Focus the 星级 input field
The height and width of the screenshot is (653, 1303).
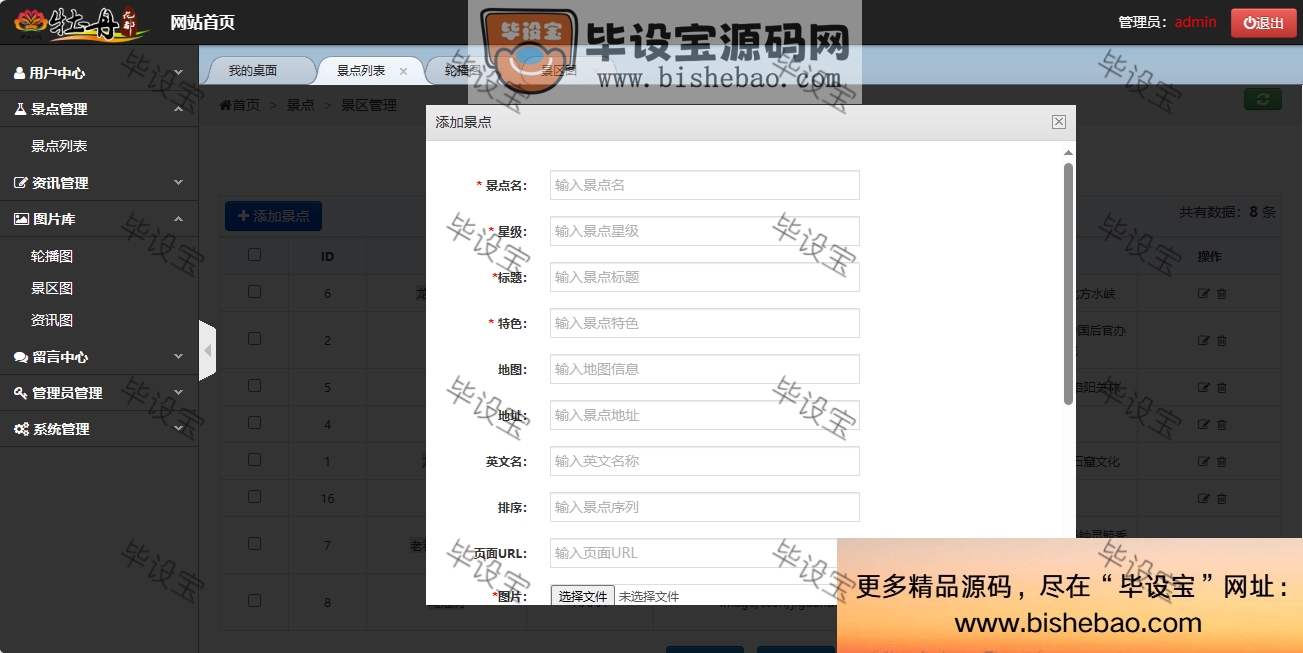coord(705,231)
